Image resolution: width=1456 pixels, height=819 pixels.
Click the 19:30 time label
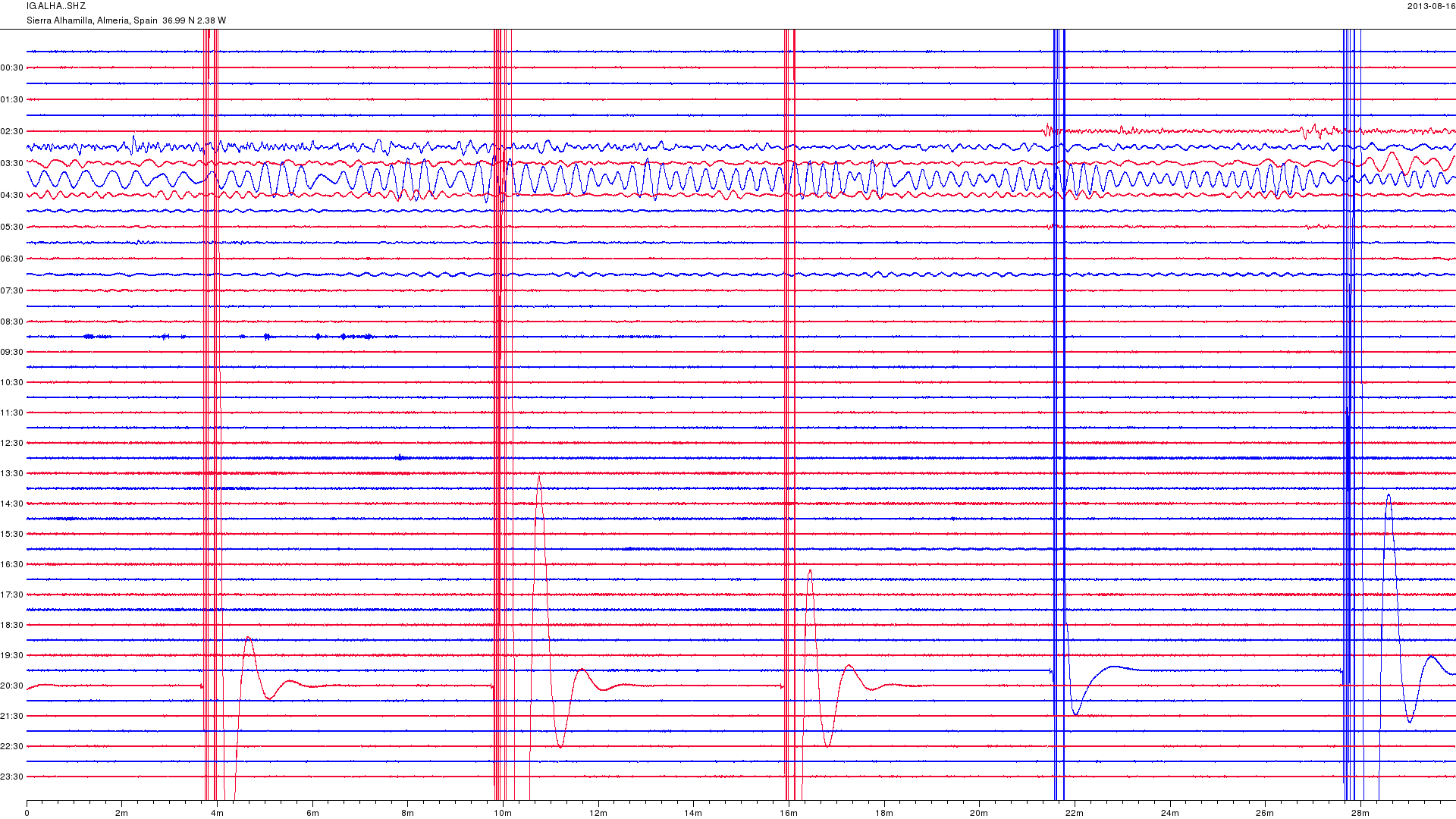(12, 655)
